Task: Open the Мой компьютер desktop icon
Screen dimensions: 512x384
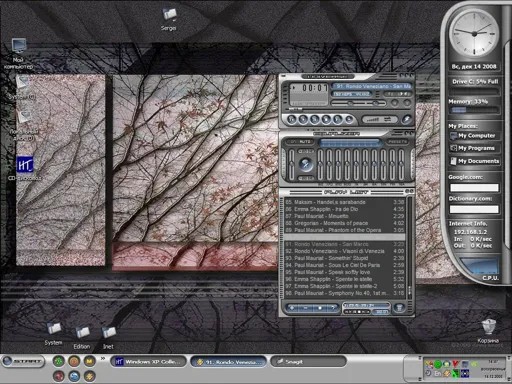Action: (x=19, y=53)
